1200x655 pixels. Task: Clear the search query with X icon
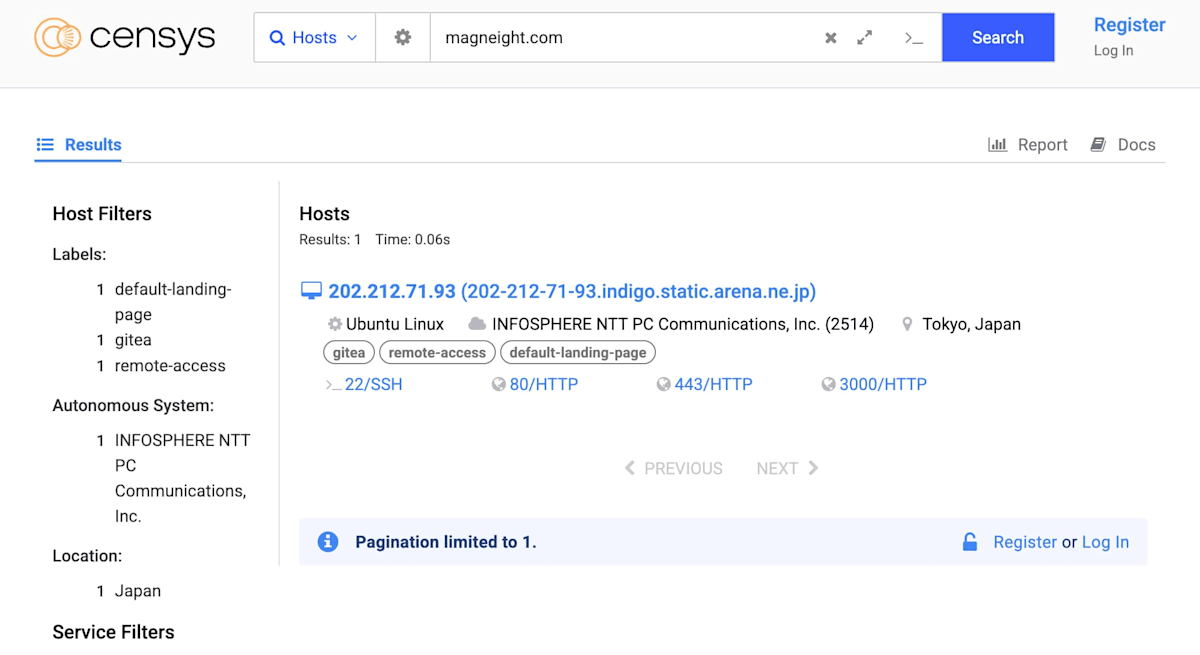pyautogui.click(x=830, y=38)
